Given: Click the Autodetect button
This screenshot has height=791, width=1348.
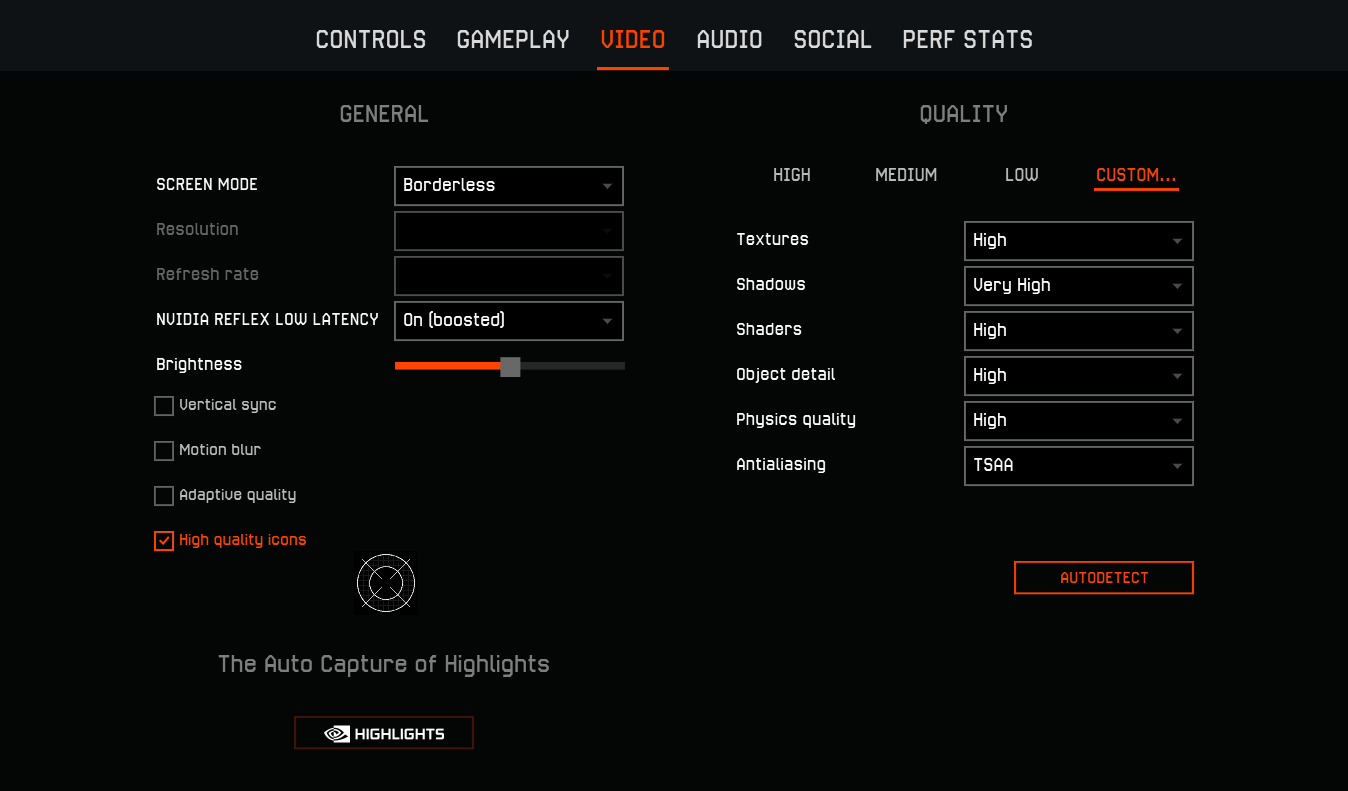Looking at the screenshot, I should point(1104,578).
